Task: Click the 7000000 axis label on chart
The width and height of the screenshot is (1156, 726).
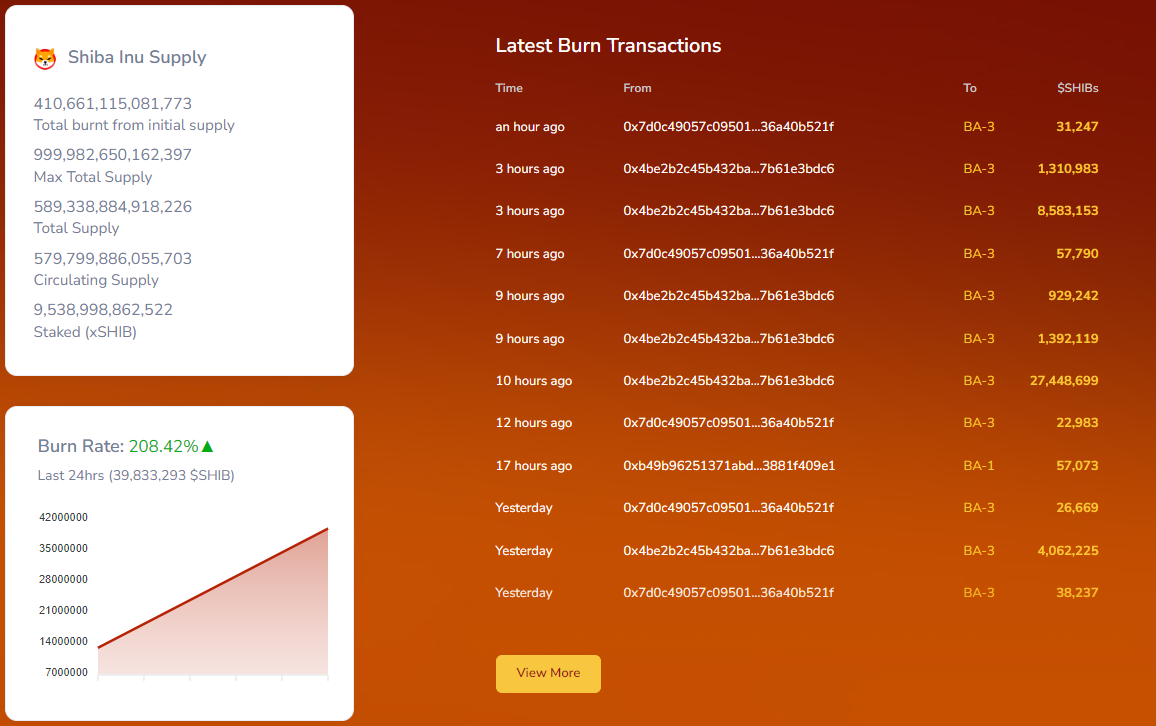Action: (x=66, y=672)
